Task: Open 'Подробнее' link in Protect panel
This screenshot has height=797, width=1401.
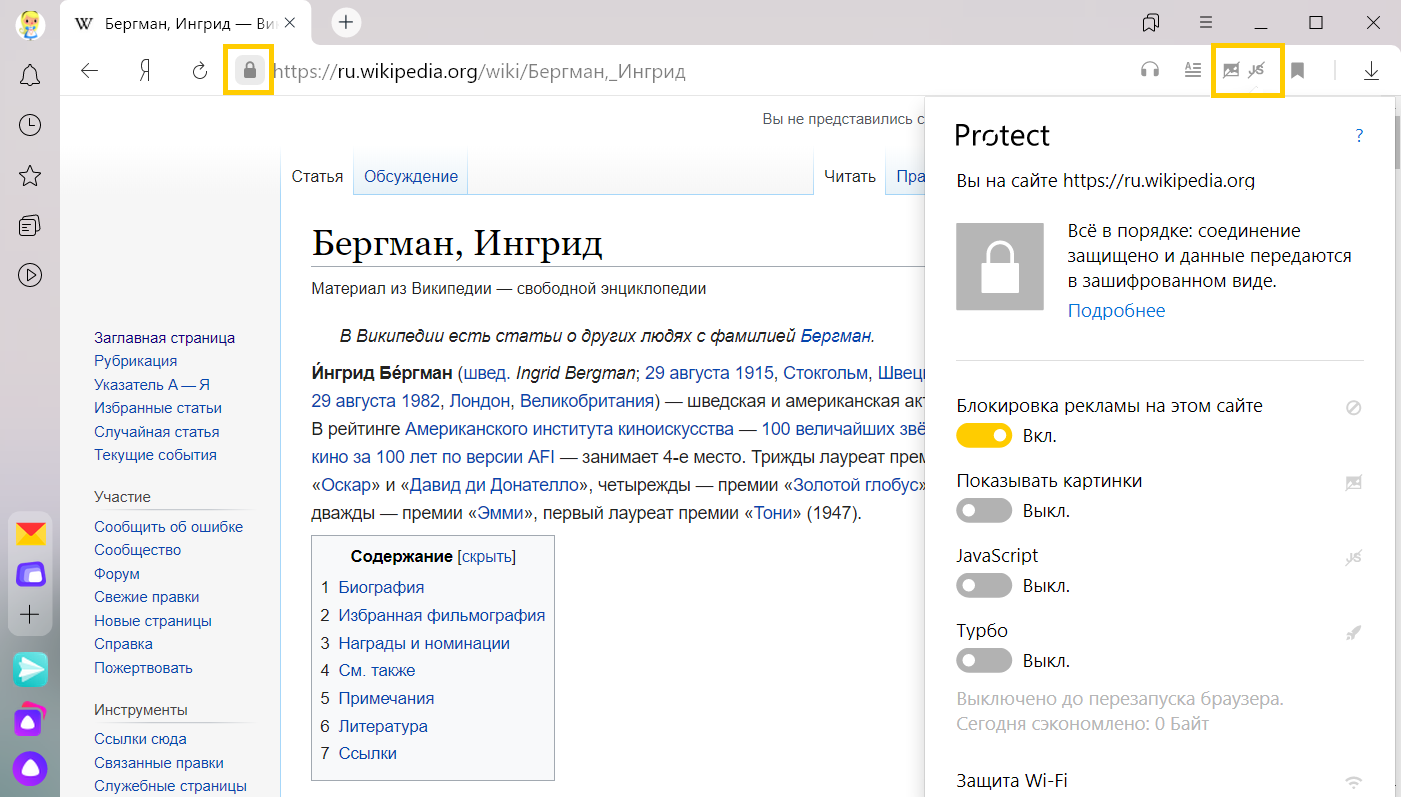Action: 1116,311
